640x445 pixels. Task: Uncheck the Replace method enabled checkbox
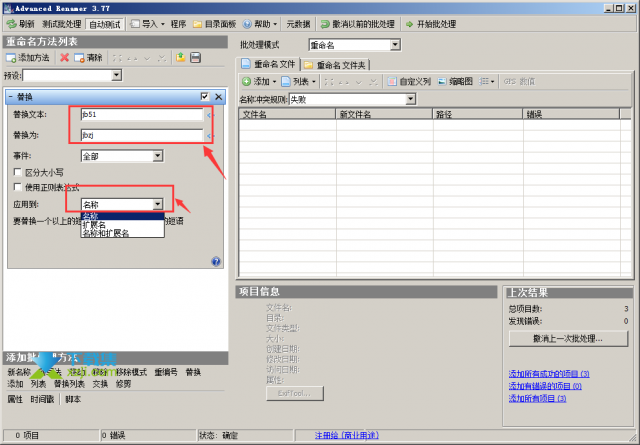(204, 97)
